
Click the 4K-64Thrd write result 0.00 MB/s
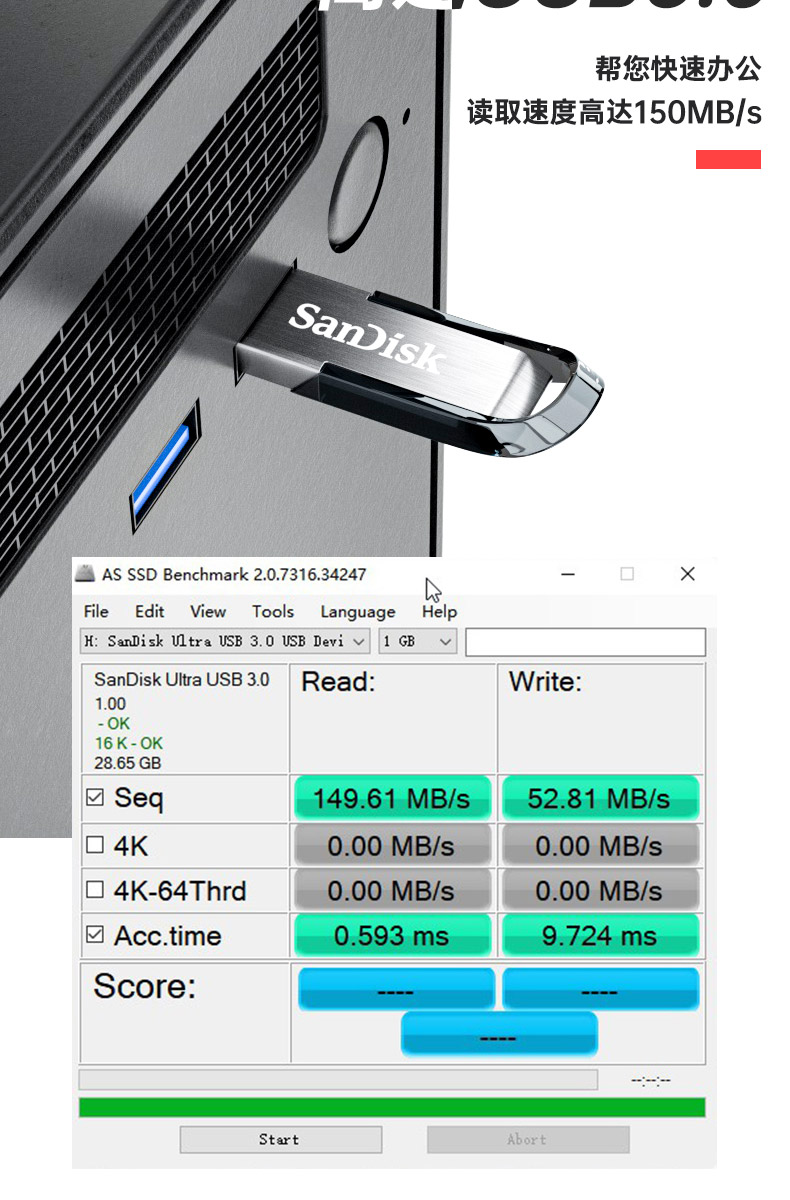[600, 890]
